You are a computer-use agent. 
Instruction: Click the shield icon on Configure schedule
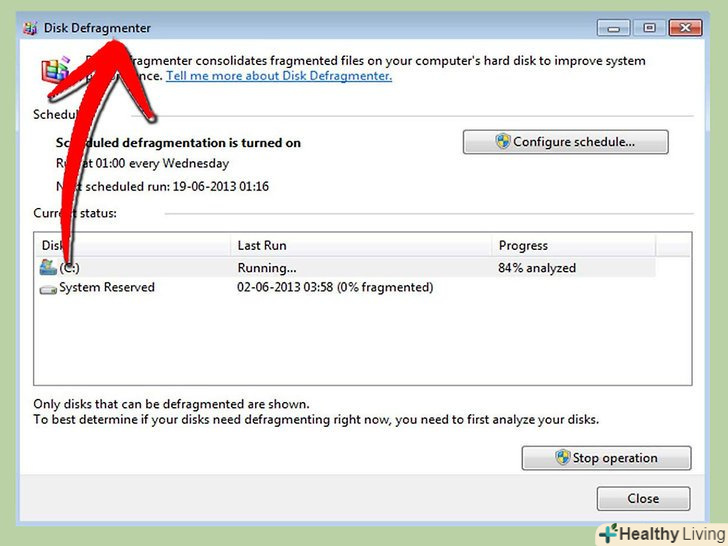pos(502,141)
